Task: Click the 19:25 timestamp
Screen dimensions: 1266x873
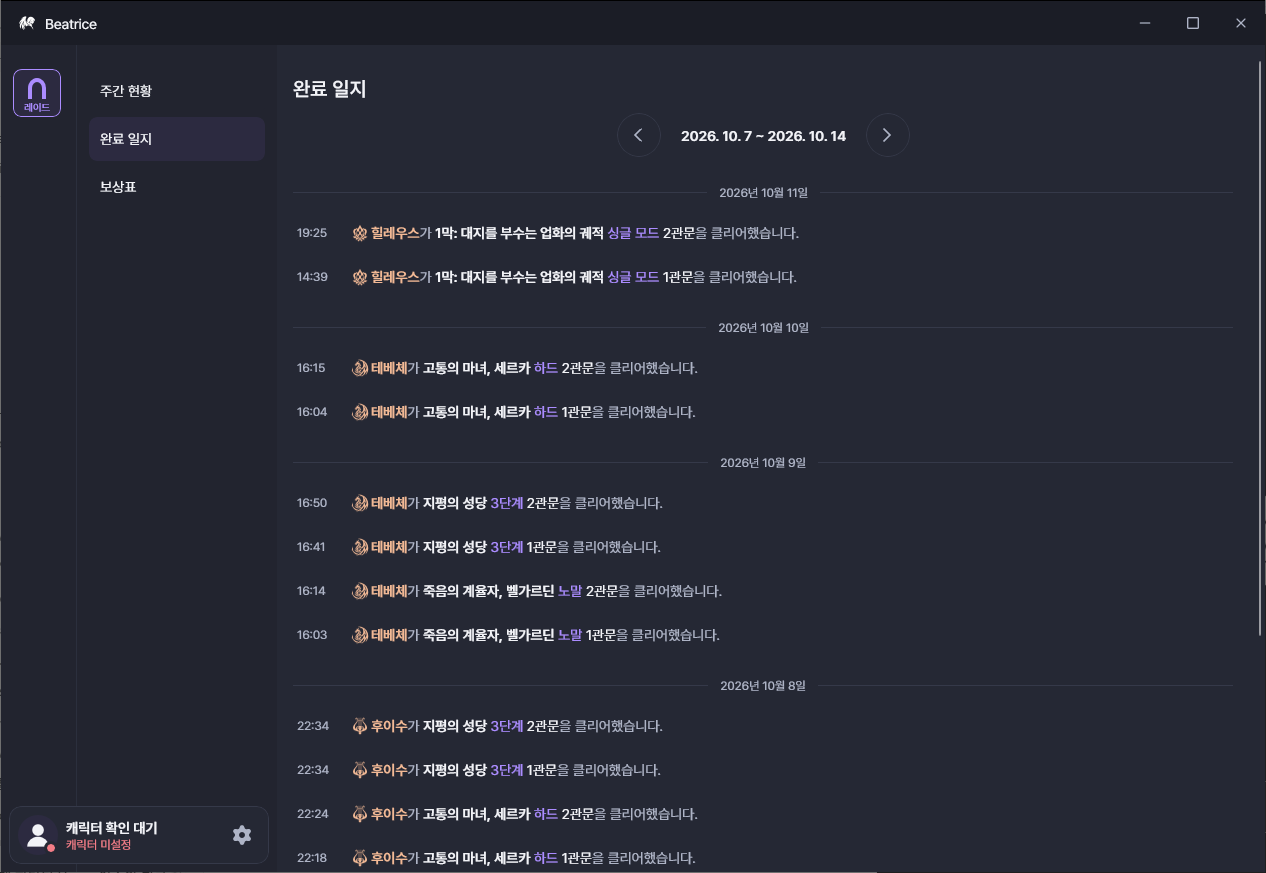Action: (x=312, y=233)
